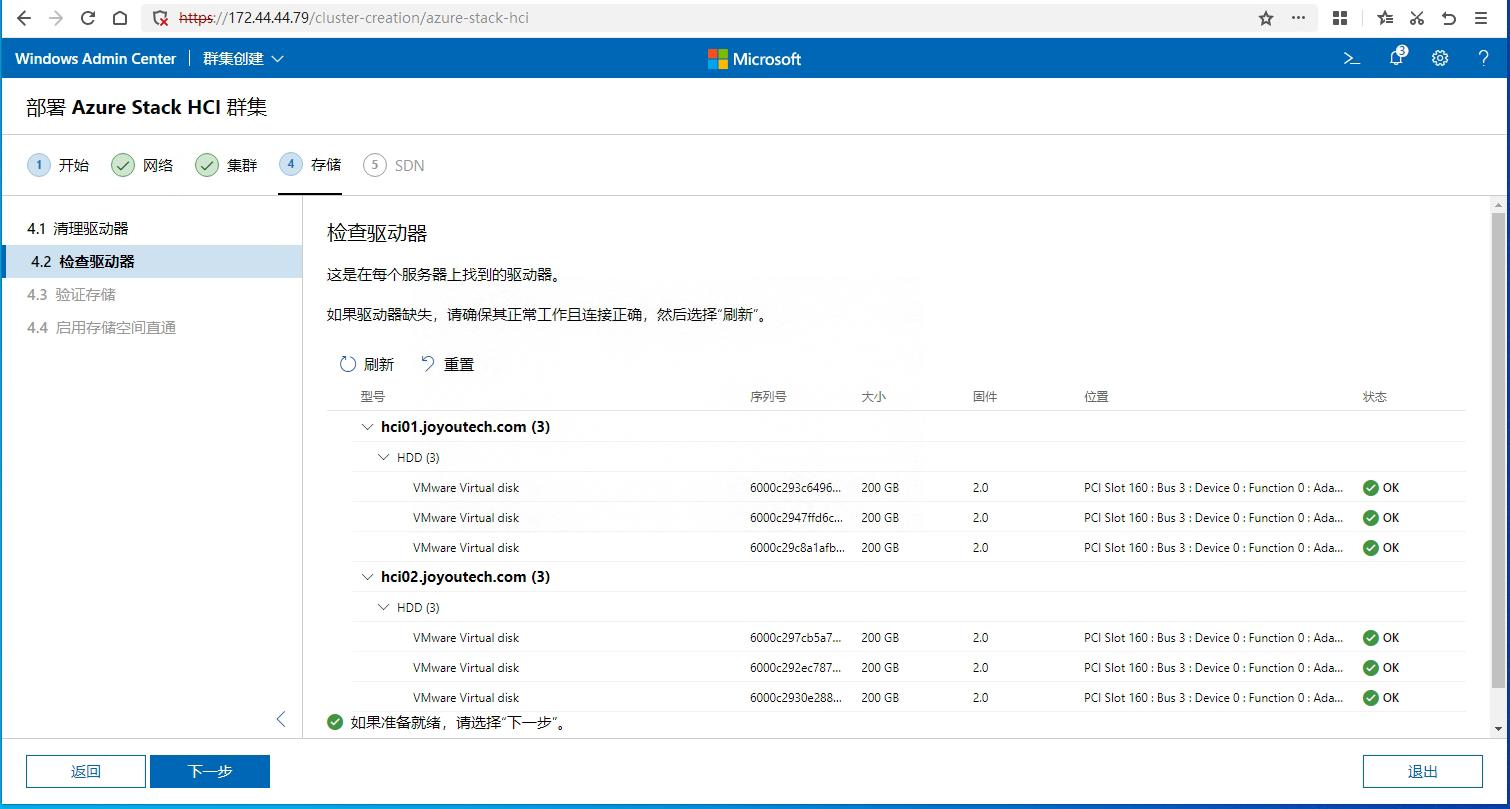This screenshot has height=809, width=1510.
Task: Click the OK status icon for disk 6000c2930e288
Action: [1371, 698]
